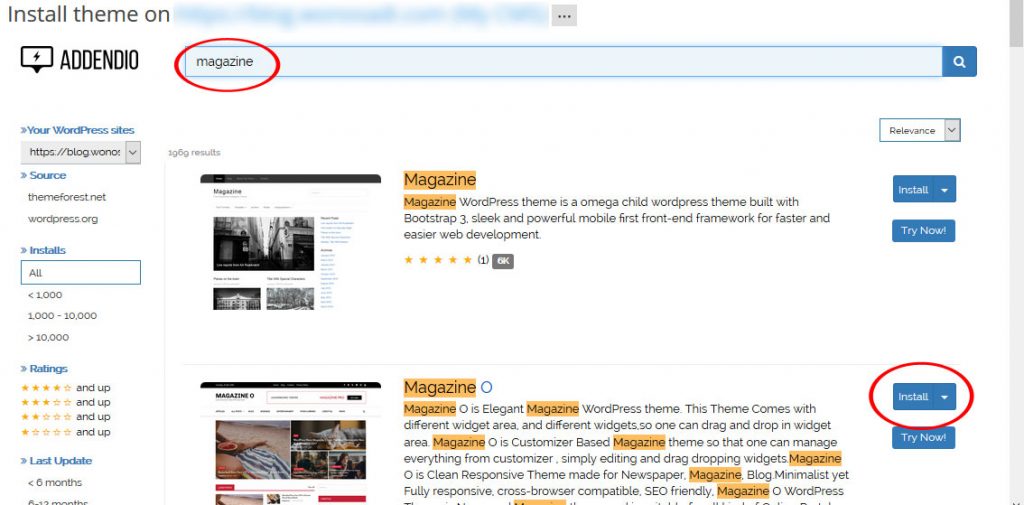Install the Magazine O theme
This screenshot has height=505, width=1024.
(x=913, y=397)
